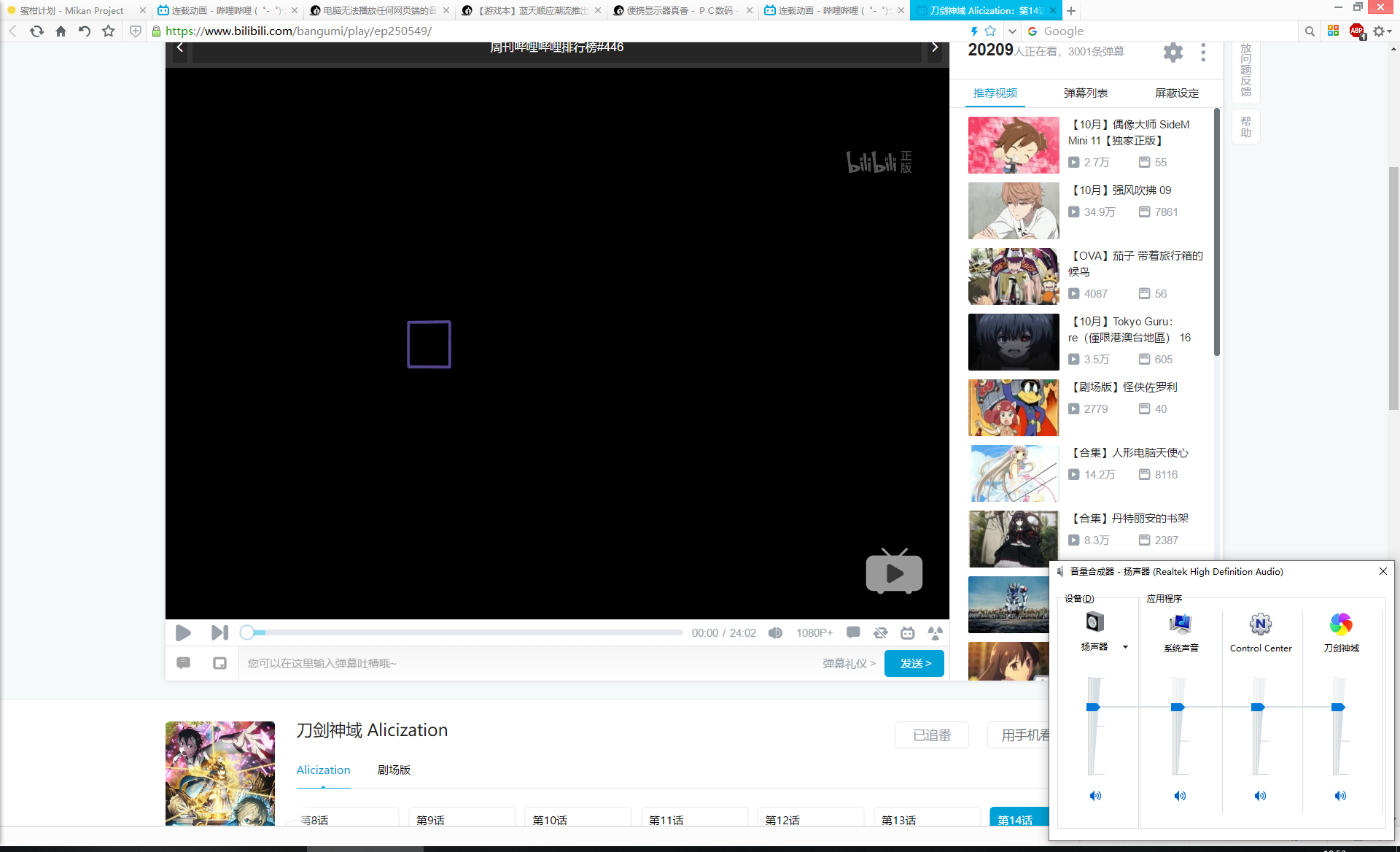Click the 扬声器 speaker device icon

click(x=1094, y=622)
